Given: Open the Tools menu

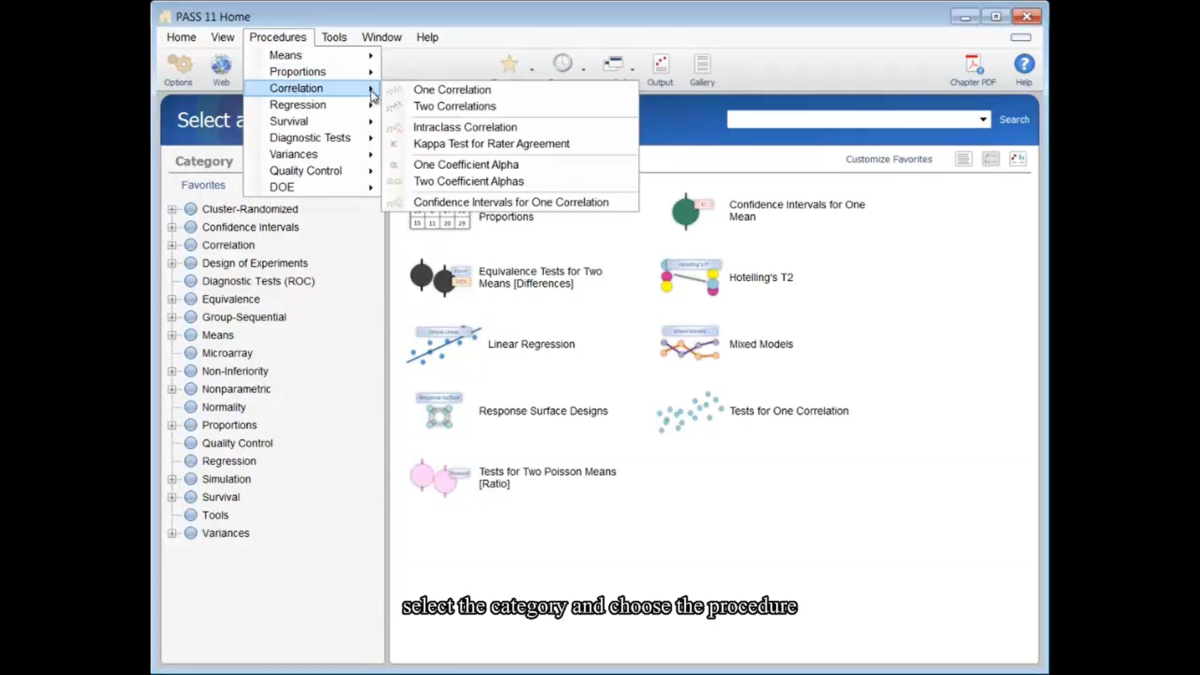Looking at the screenshot, I should 334,37.
